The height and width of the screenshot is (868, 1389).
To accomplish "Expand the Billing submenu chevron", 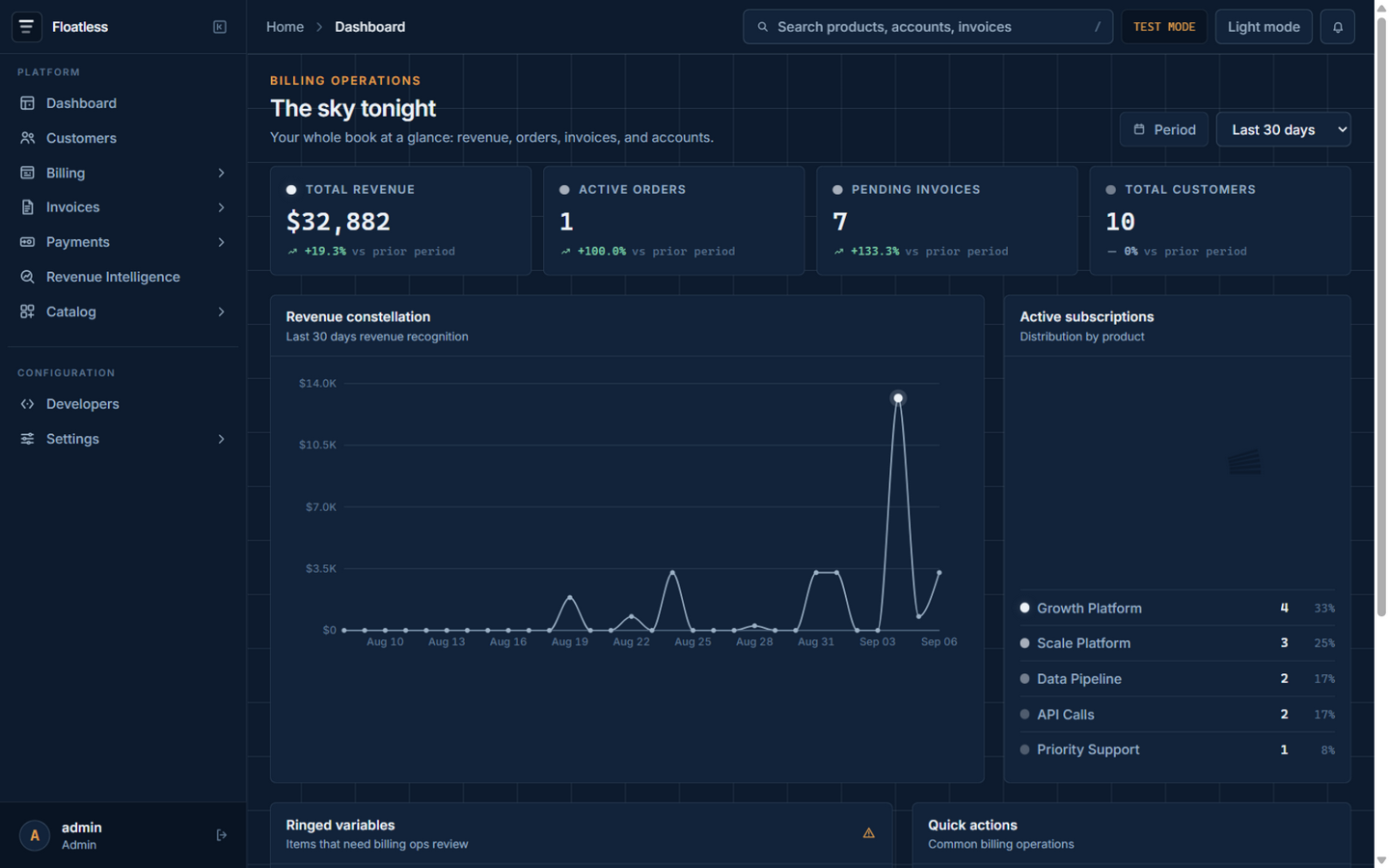I will (221, 173).
